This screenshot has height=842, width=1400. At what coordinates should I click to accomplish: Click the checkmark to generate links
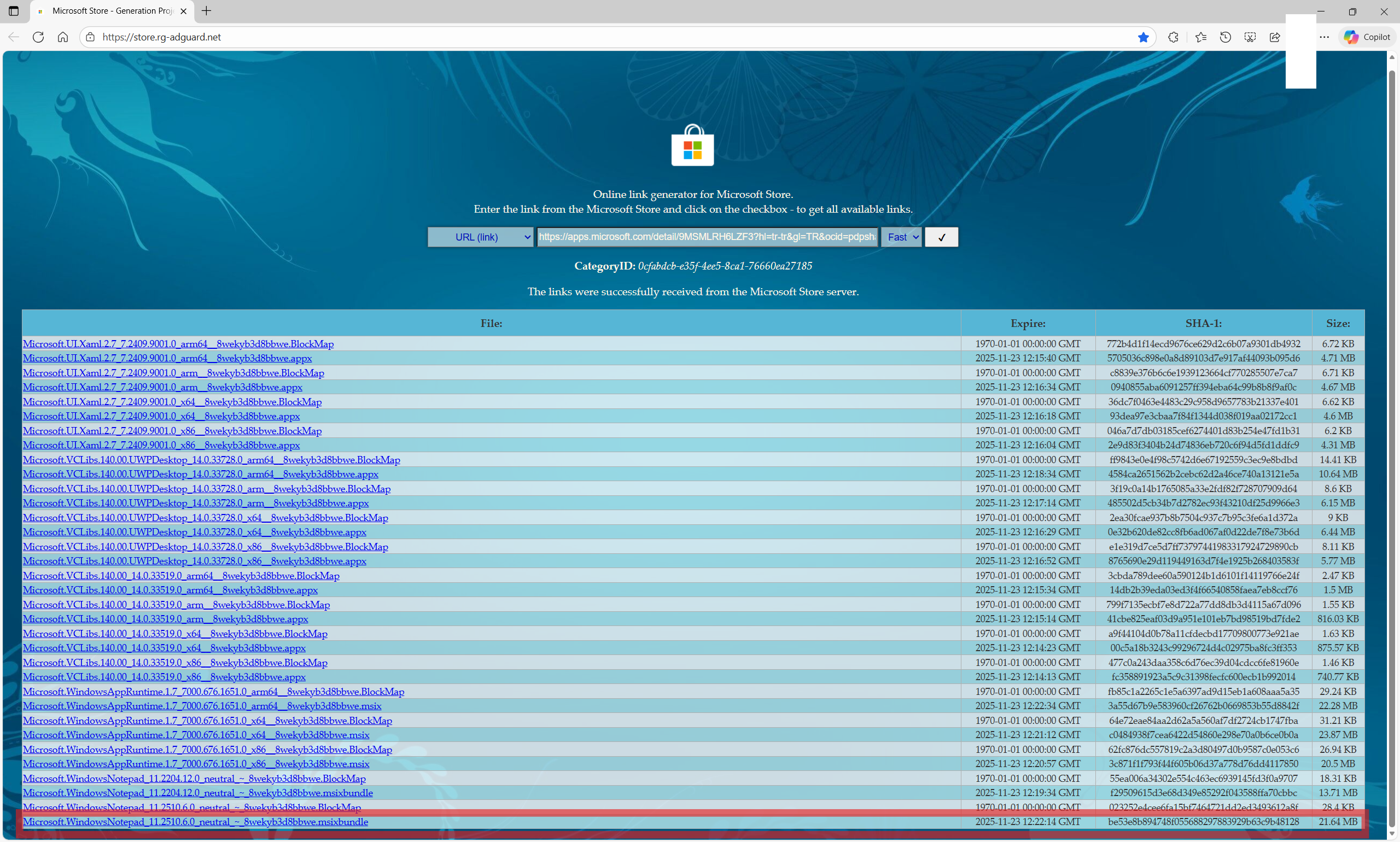click(941, 237)
